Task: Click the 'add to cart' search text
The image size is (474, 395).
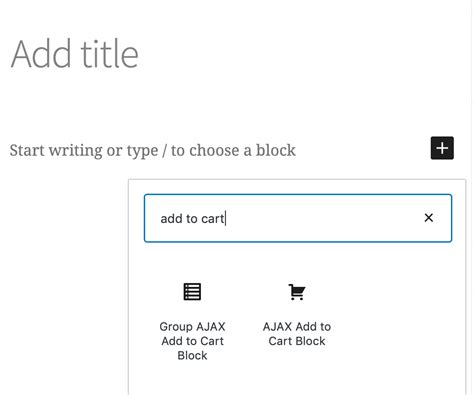Action: pos(192,219)
